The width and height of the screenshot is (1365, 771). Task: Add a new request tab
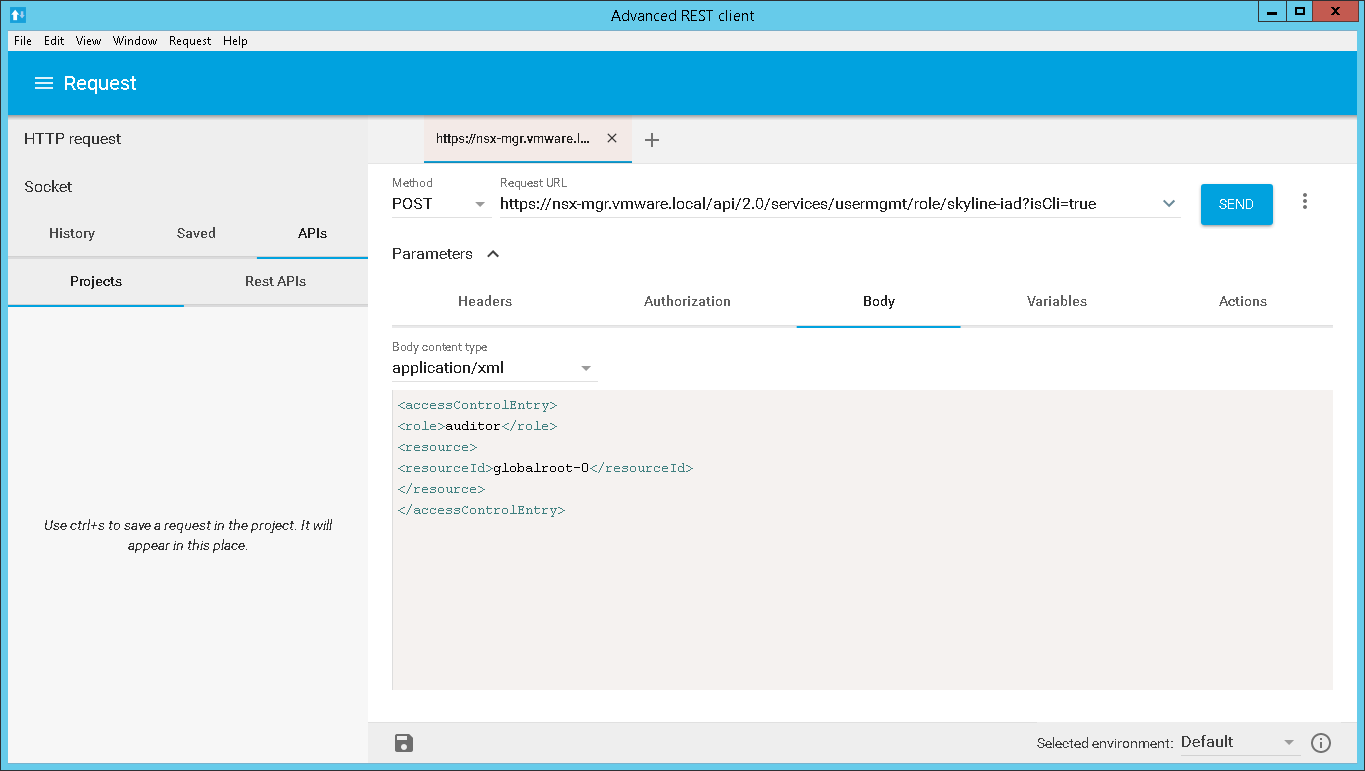[652, 140]
